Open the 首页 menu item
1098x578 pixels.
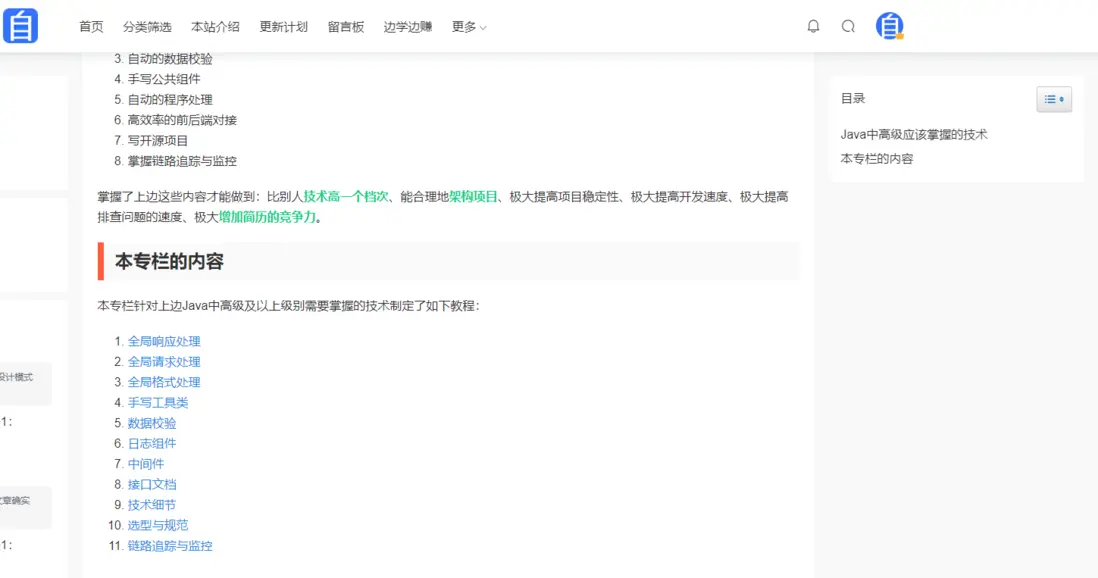coord(90,27)
